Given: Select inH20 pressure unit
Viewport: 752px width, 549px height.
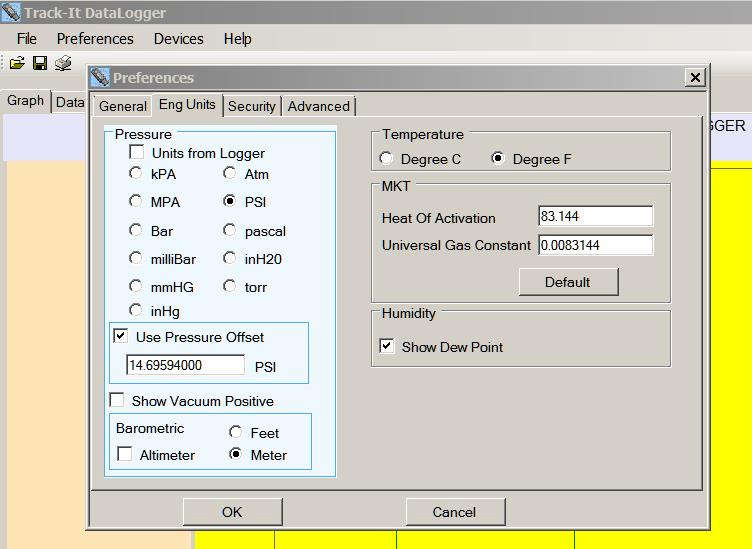Looking at the screenshot, I should tap(230, 258).
